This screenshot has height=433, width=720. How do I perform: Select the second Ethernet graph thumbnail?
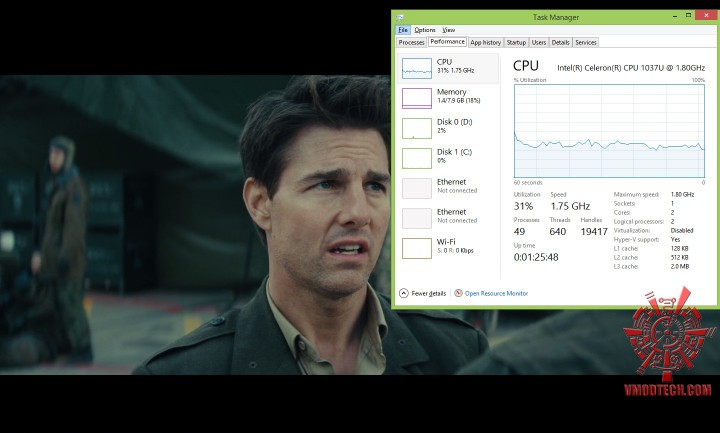(417, 218)
